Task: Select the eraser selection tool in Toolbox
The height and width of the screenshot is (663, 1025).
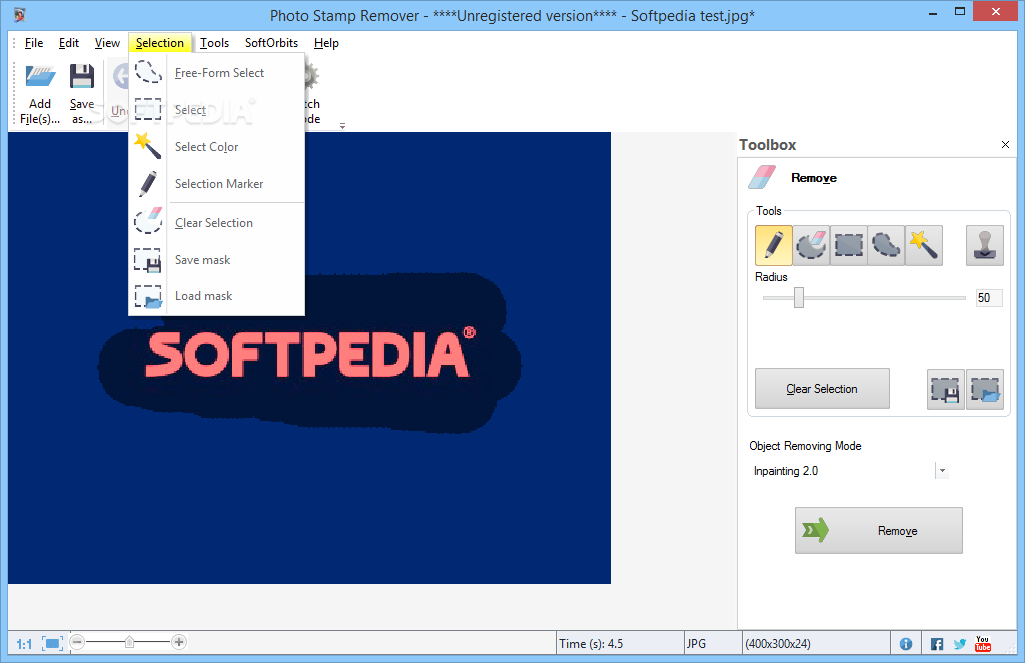Action: click(x=811, y=245)
